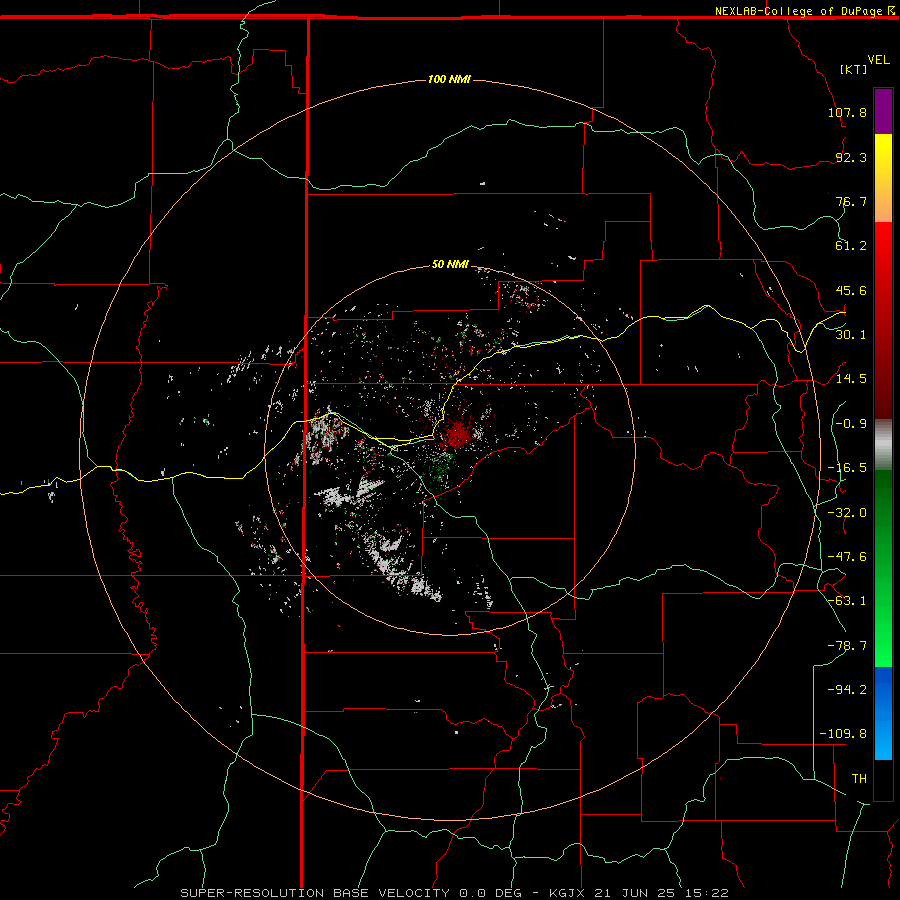Click the 76.7 velocity scale value

pyautogui.click(x=851, y=201)
